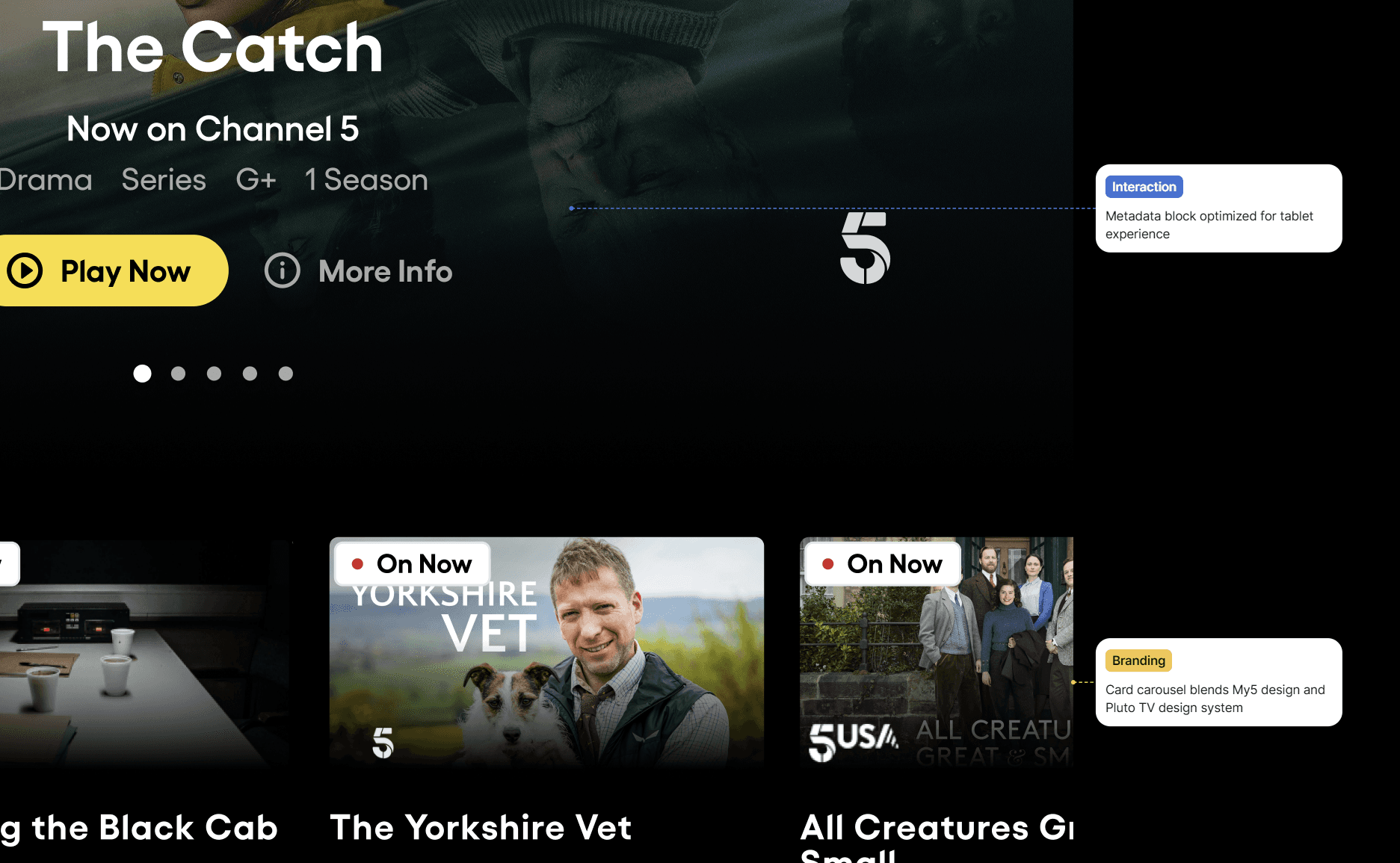Click the large Channel 5 logo watermark

865,247
